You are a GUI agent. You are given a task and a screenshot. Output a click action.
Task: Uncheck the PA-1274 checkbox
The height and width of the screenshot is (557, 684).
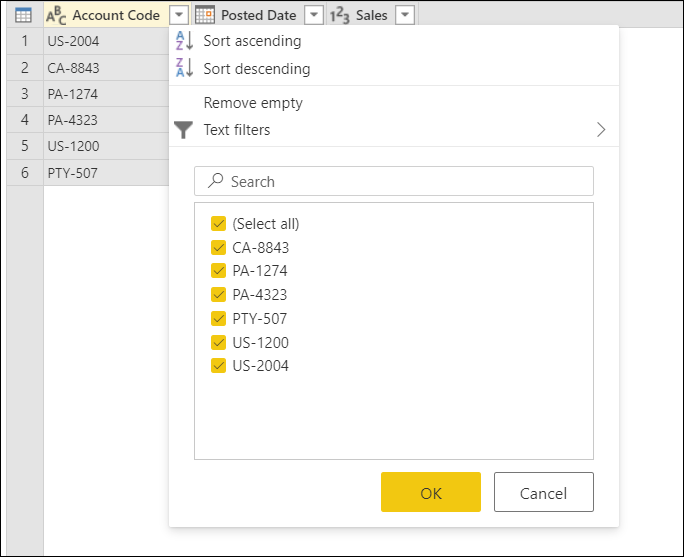[x=218, y=270]
